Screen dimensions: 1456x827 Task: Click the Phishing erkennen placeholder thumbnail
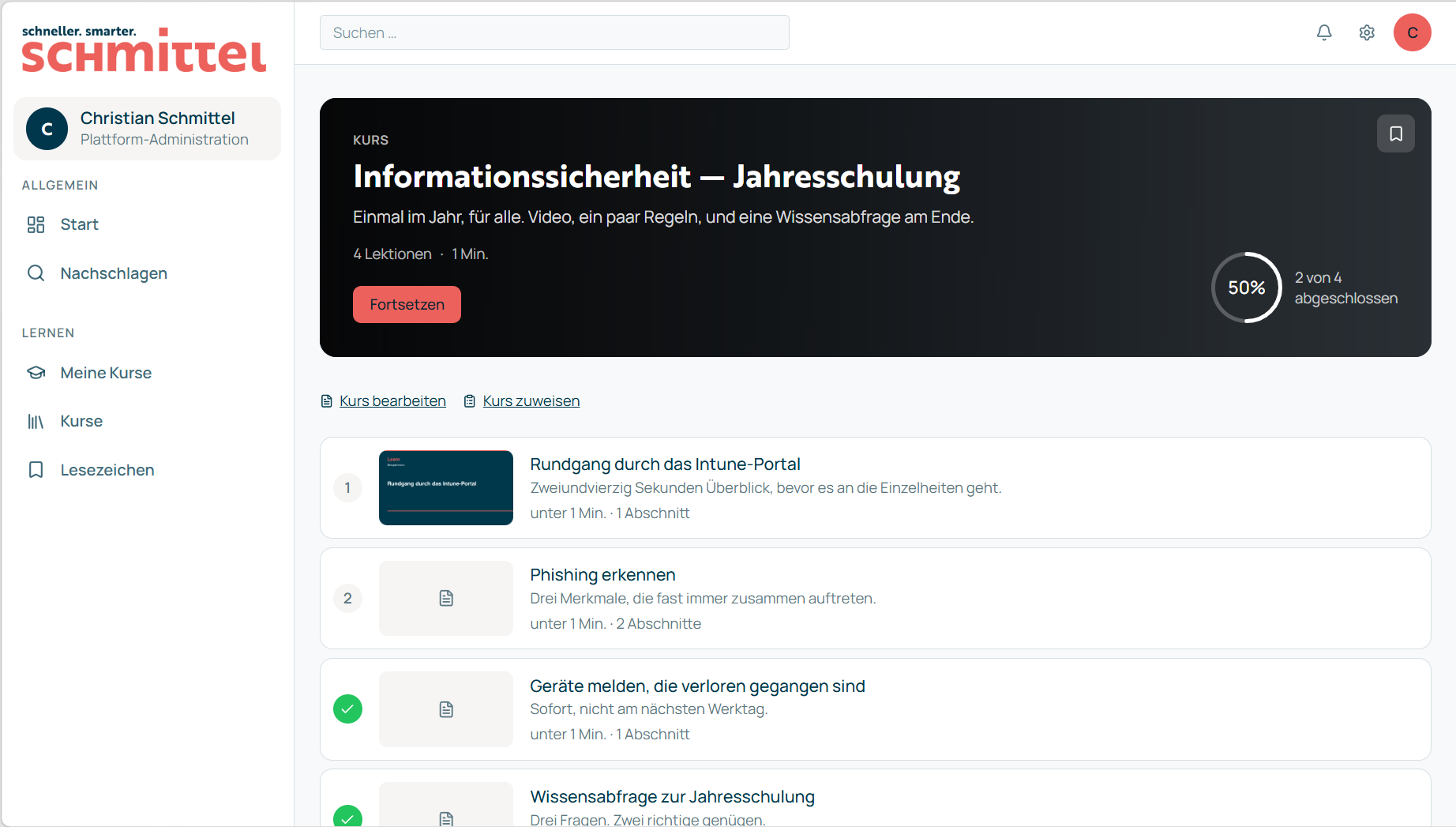(x=446, y=598)
